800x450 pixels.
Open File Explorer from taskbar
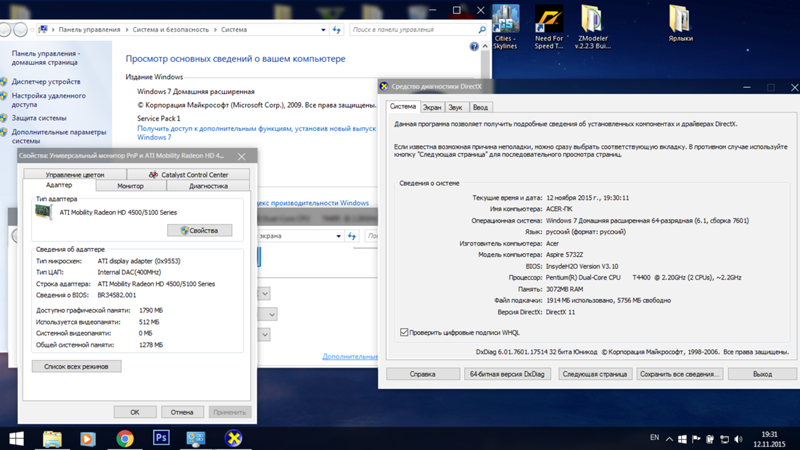coord(52,438)
